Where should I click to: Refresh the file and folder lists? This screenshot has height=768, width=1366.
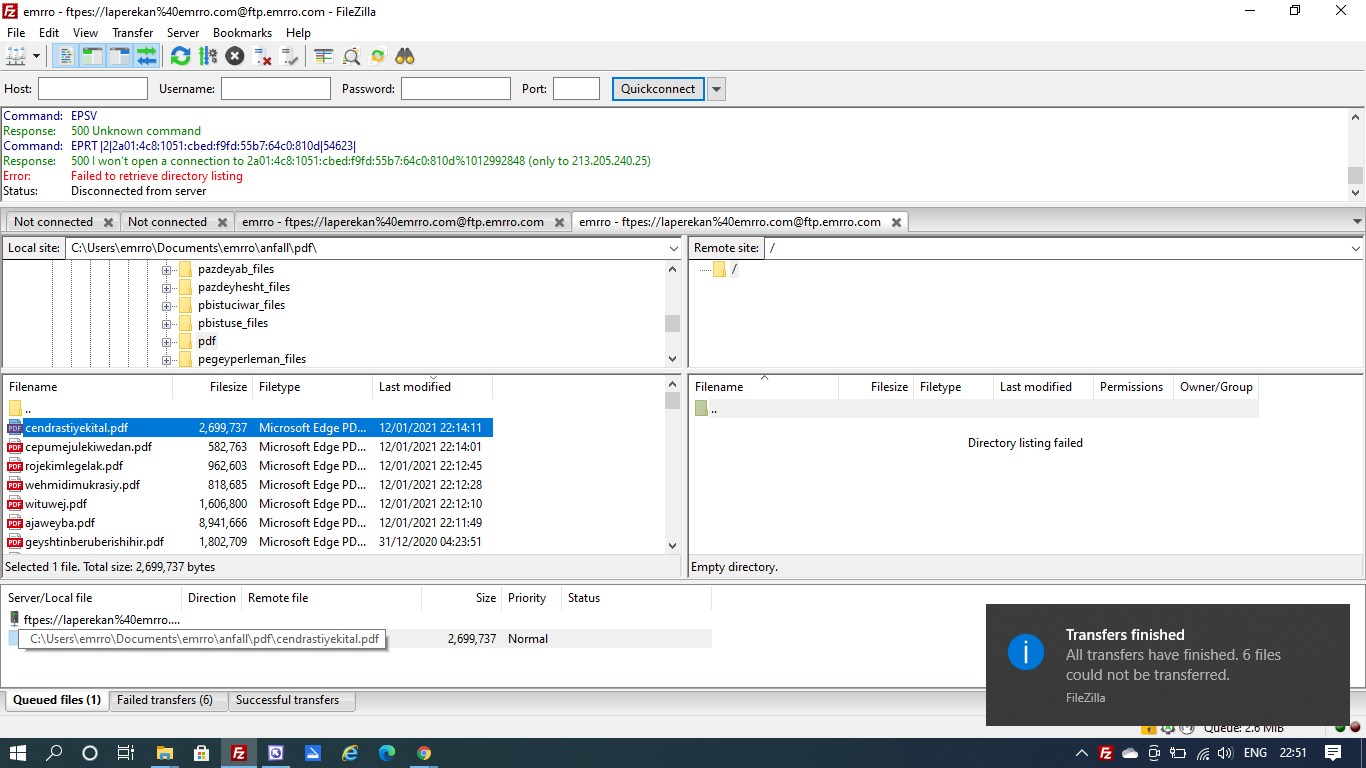pyautogui.click(x=180, y=56)
